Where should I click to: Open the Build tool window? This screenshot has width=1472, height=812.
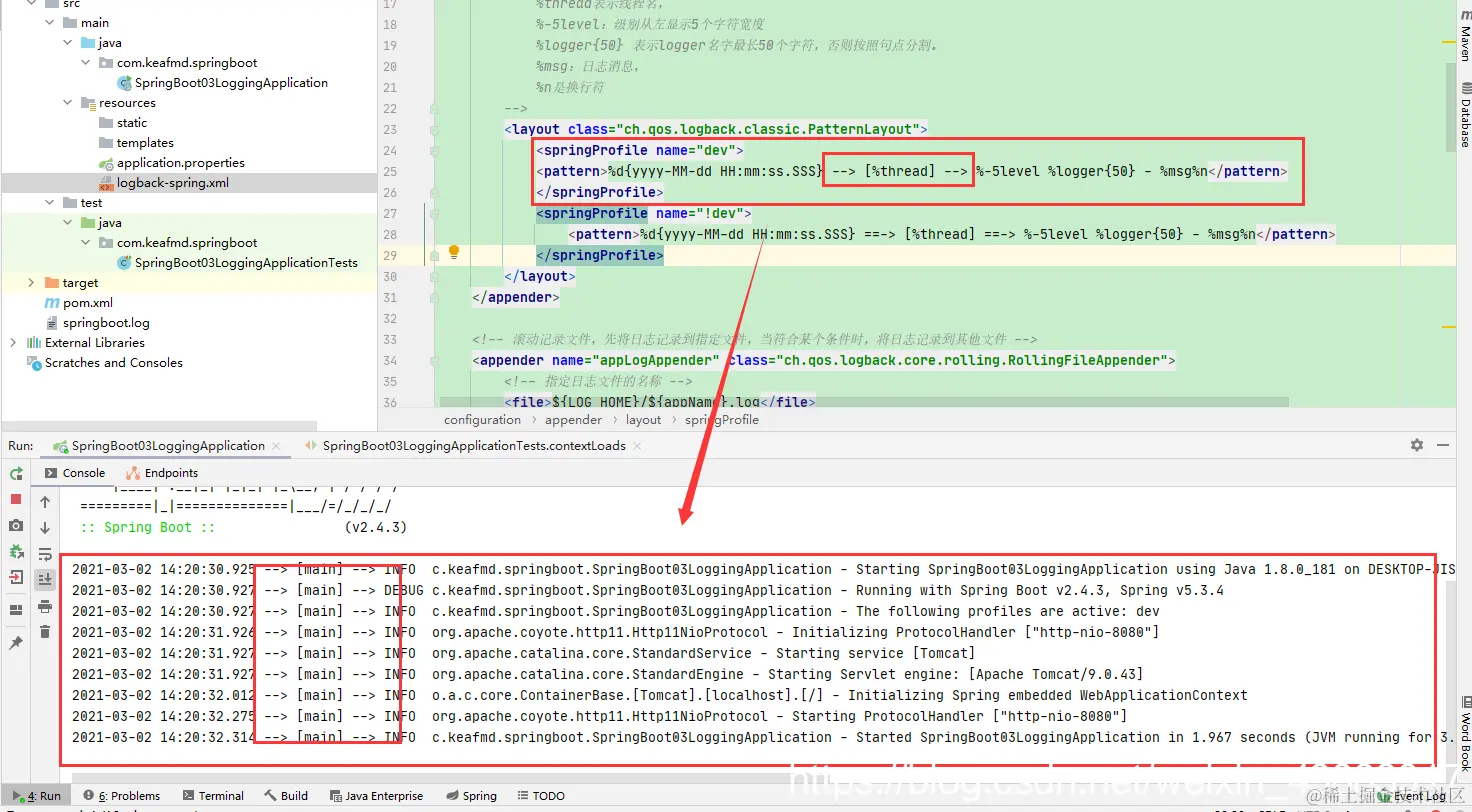pyautogui.click(x=286, y=796)
